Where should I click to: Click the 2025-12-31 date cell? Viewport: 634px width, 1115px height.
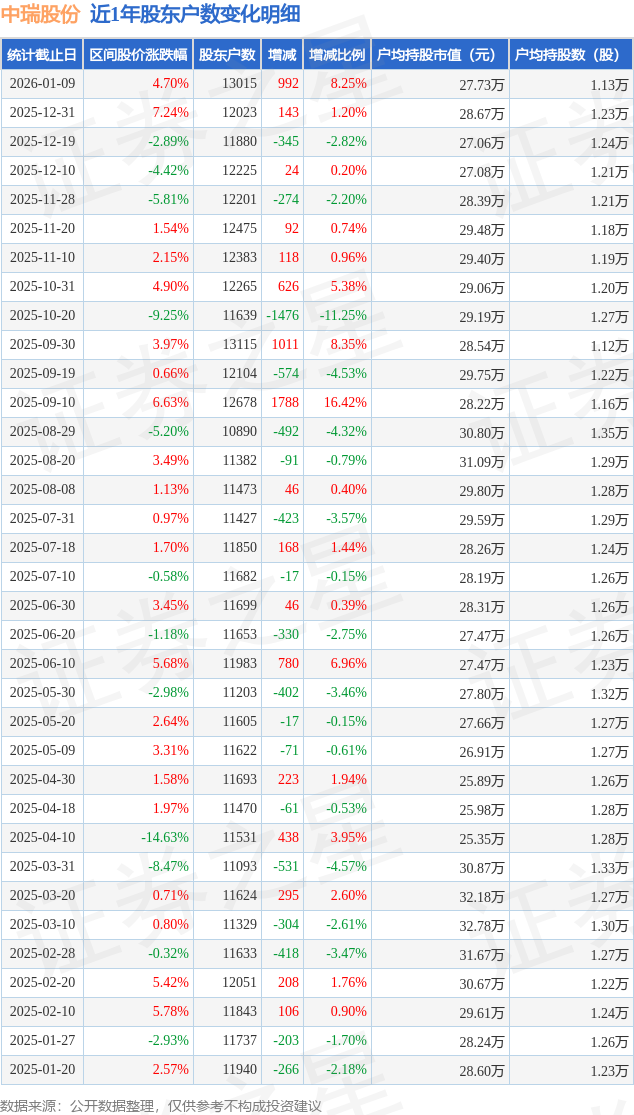pos(41,113)
